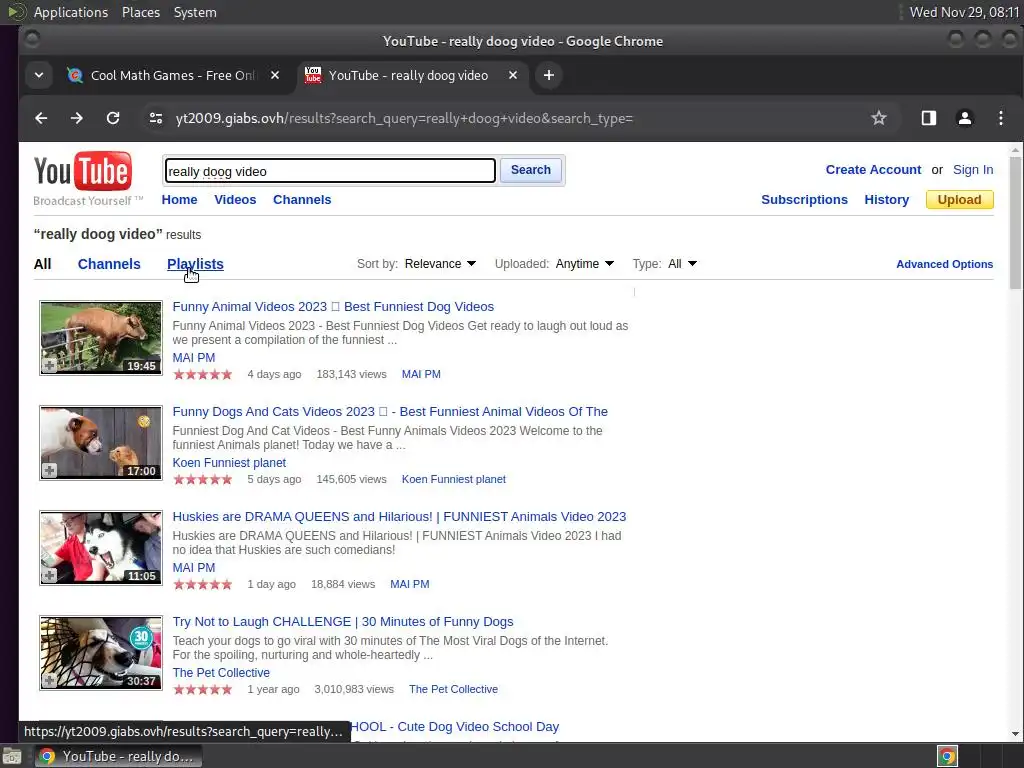
Task: Close the Cool Math Games tab
Action: 275,75
